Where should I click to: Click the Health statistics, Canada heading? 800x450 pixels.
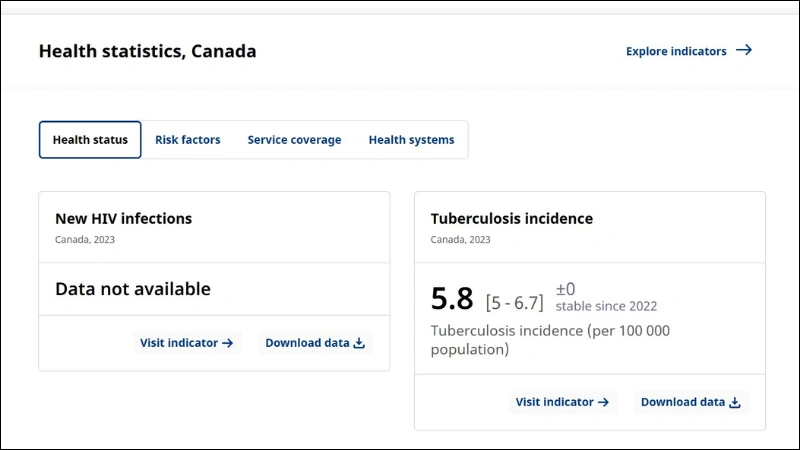(x=147, y=51)
